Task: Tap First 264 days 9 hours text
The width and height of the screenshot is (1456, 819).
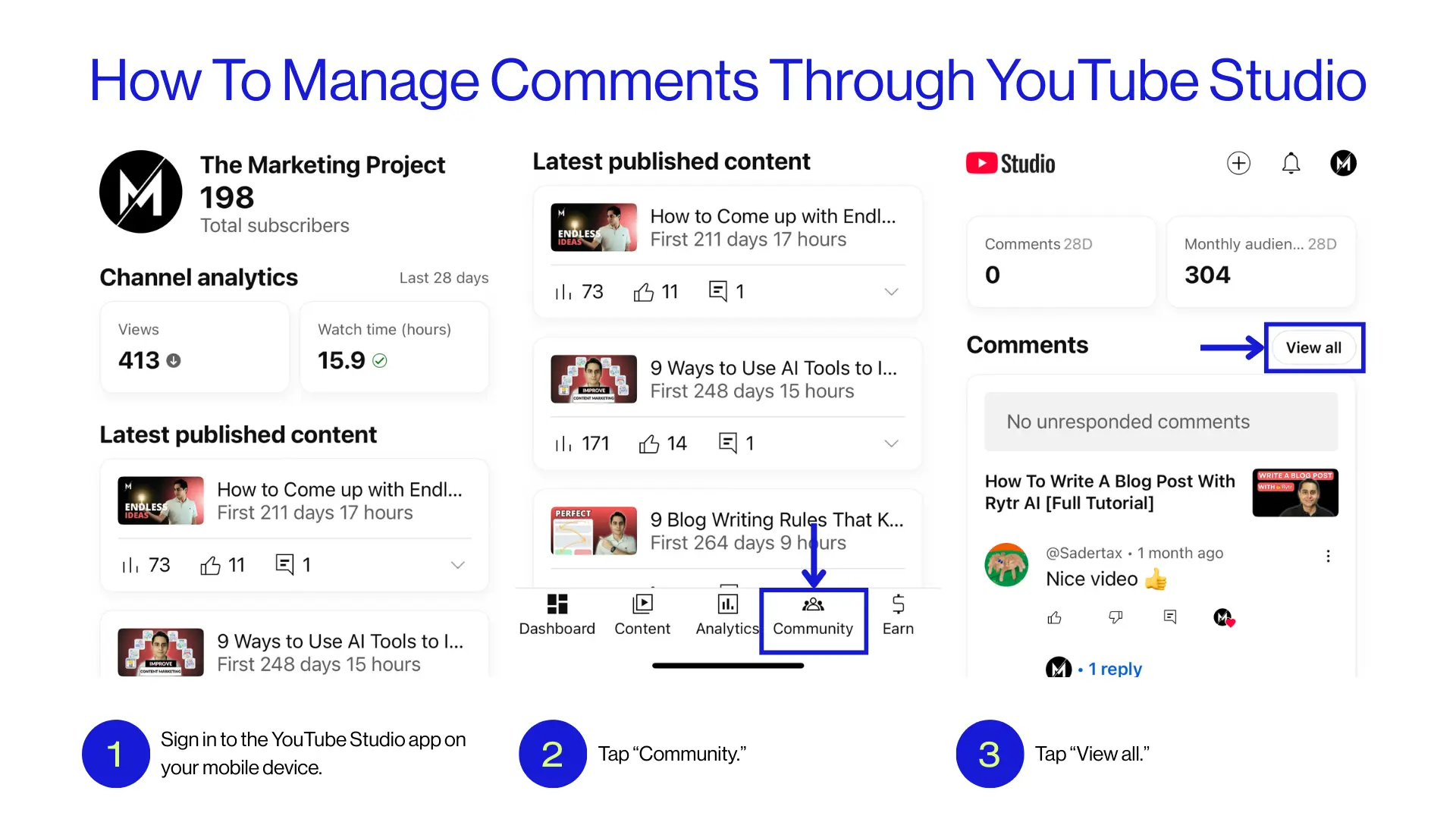Action: point(748,543)
